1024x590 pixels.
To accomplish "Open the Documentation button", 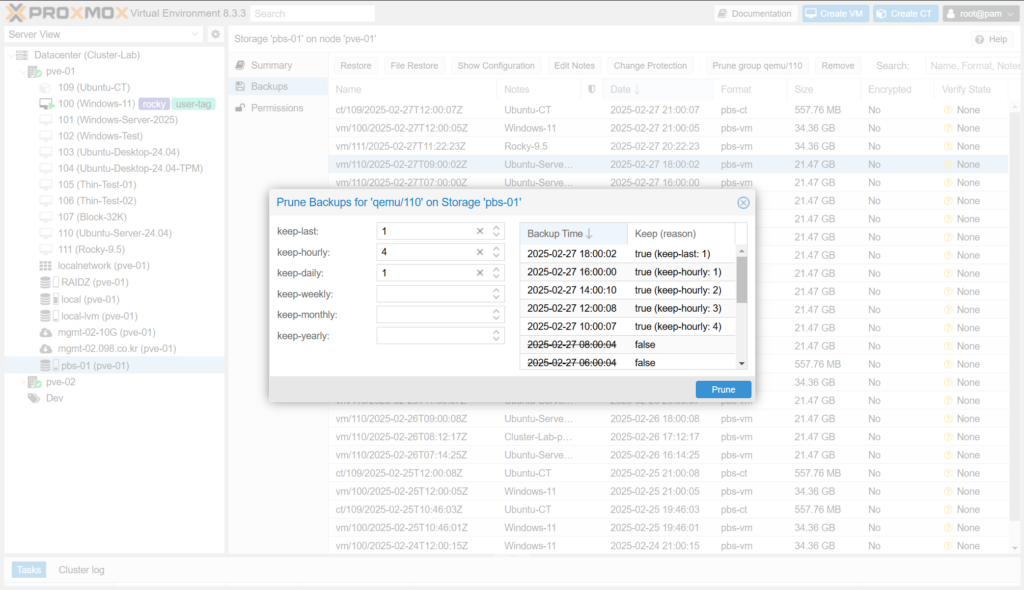I will (755, 14).
